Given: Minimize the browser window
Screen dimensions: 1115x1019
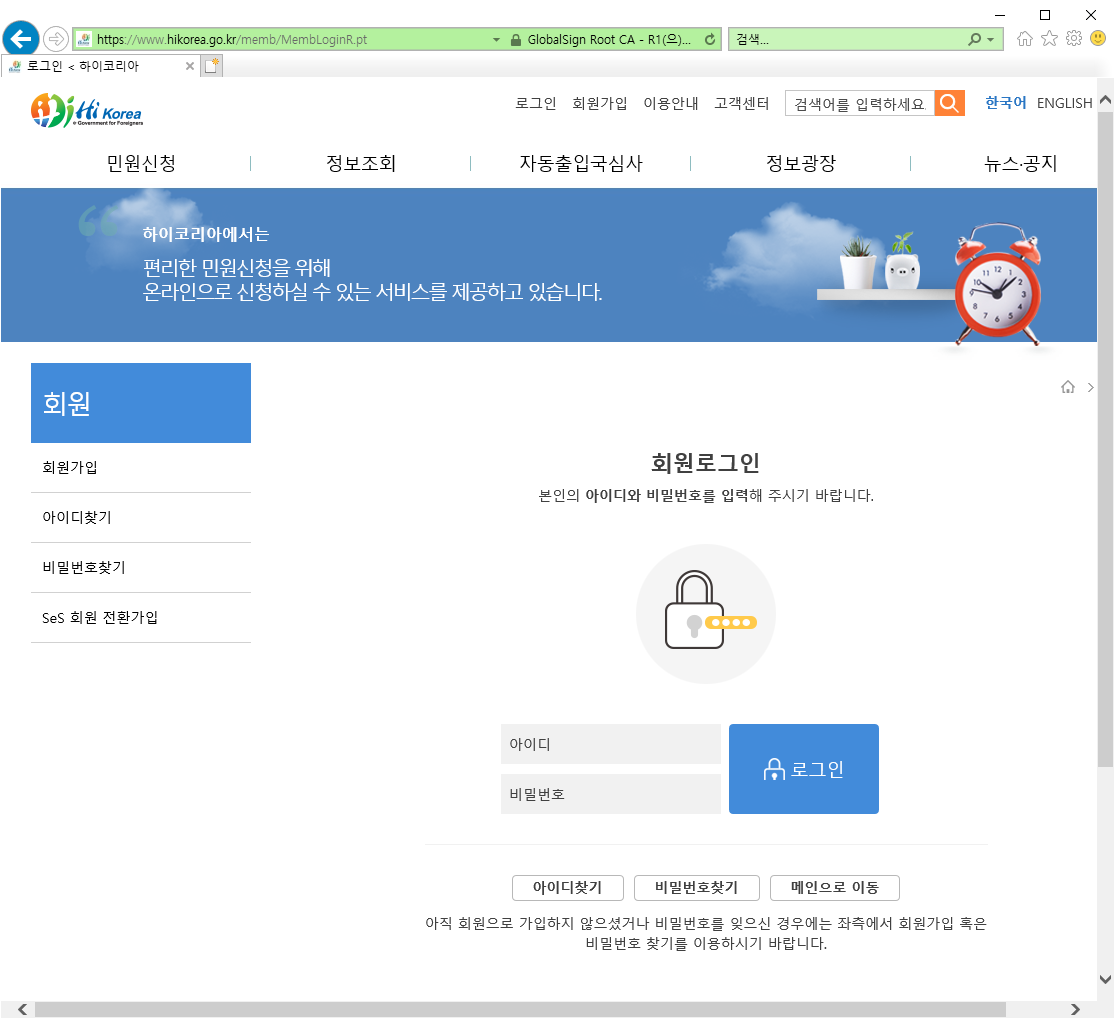Looking at the screenshot, I should (x=1000, y=15).
